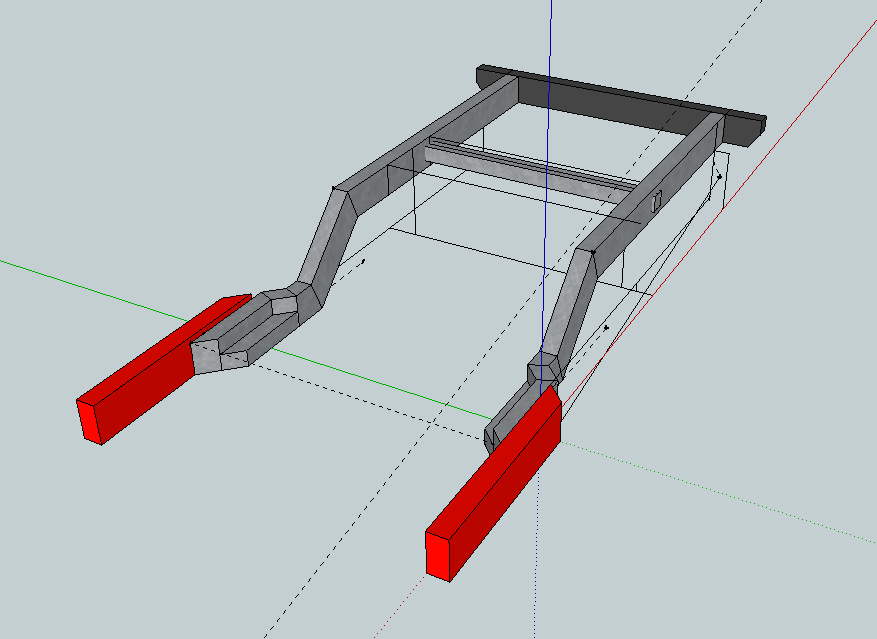
Task: Select the middle cross member between rails
Action: coord(530,168)
